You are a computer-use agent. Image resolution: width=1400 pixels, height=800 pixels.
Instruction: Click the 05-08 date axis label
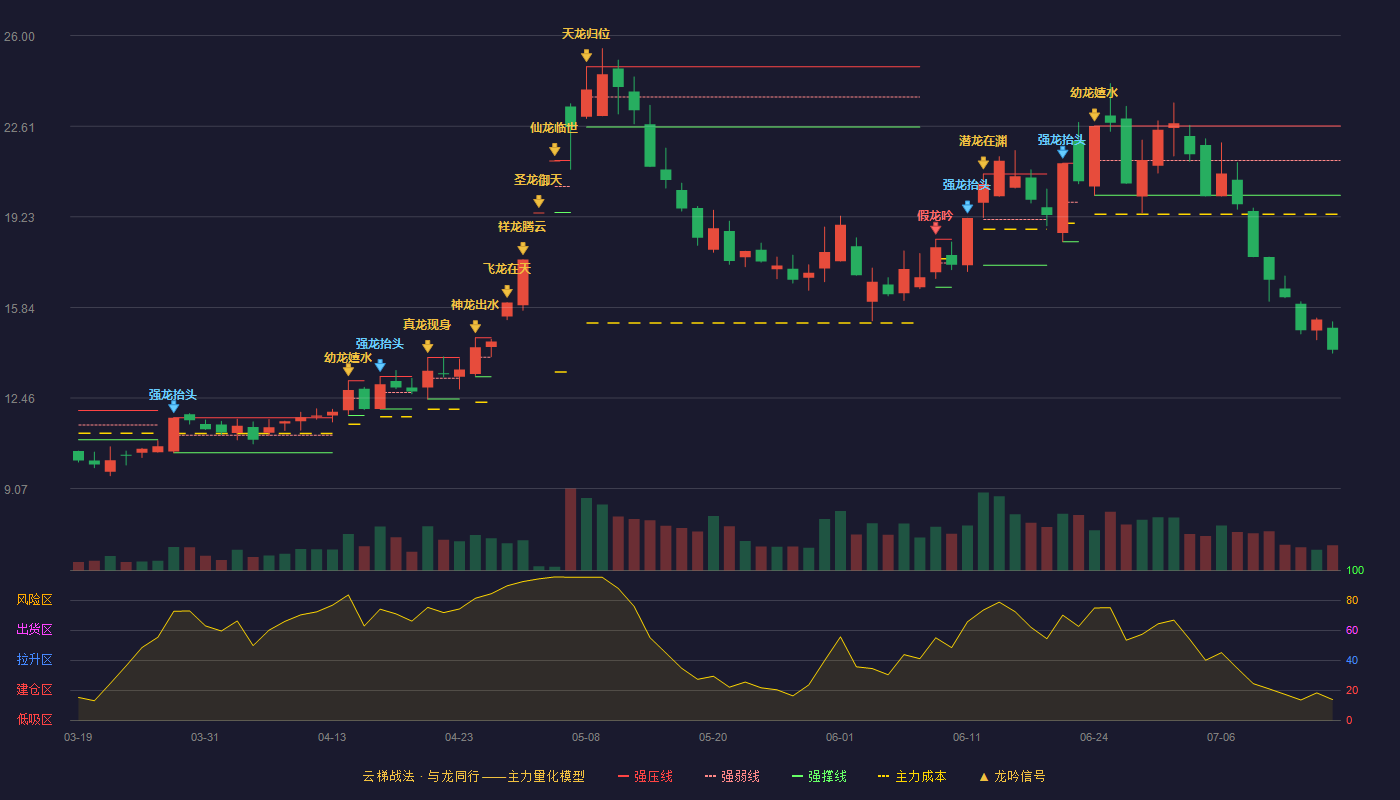coord(586,737)
